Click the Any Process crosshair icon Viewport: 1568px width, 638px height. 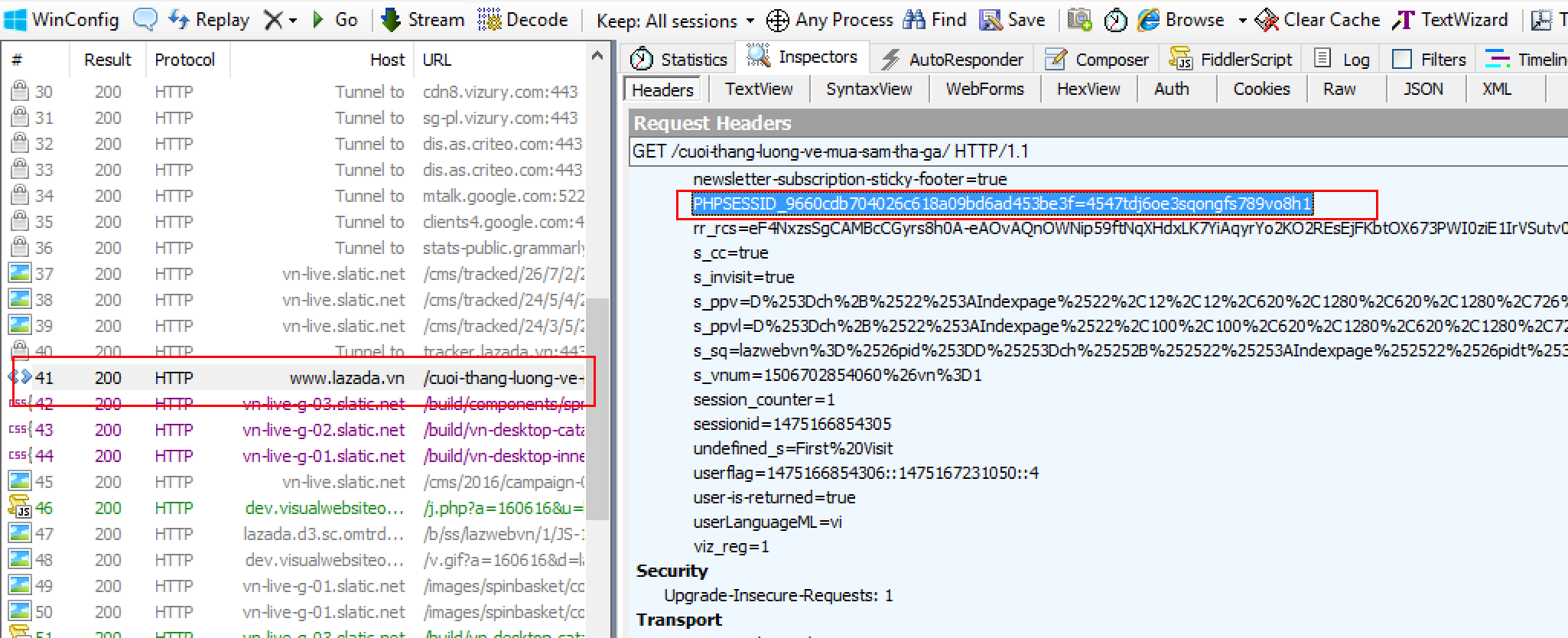pyautogui.click(x=777, y=21)
